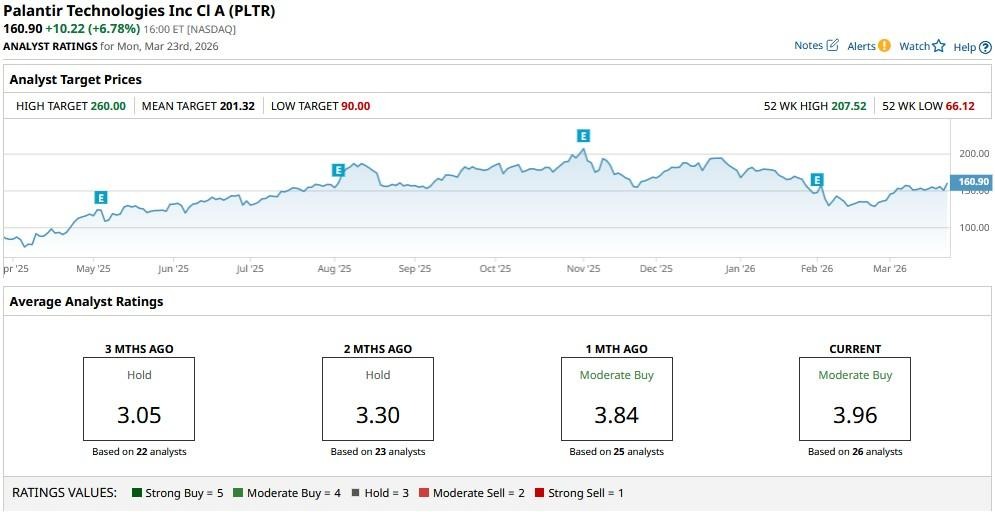Click the Alerts exclamation icon
The width and height of the screenshot is (995, 512).
click(x=885, y=46)
